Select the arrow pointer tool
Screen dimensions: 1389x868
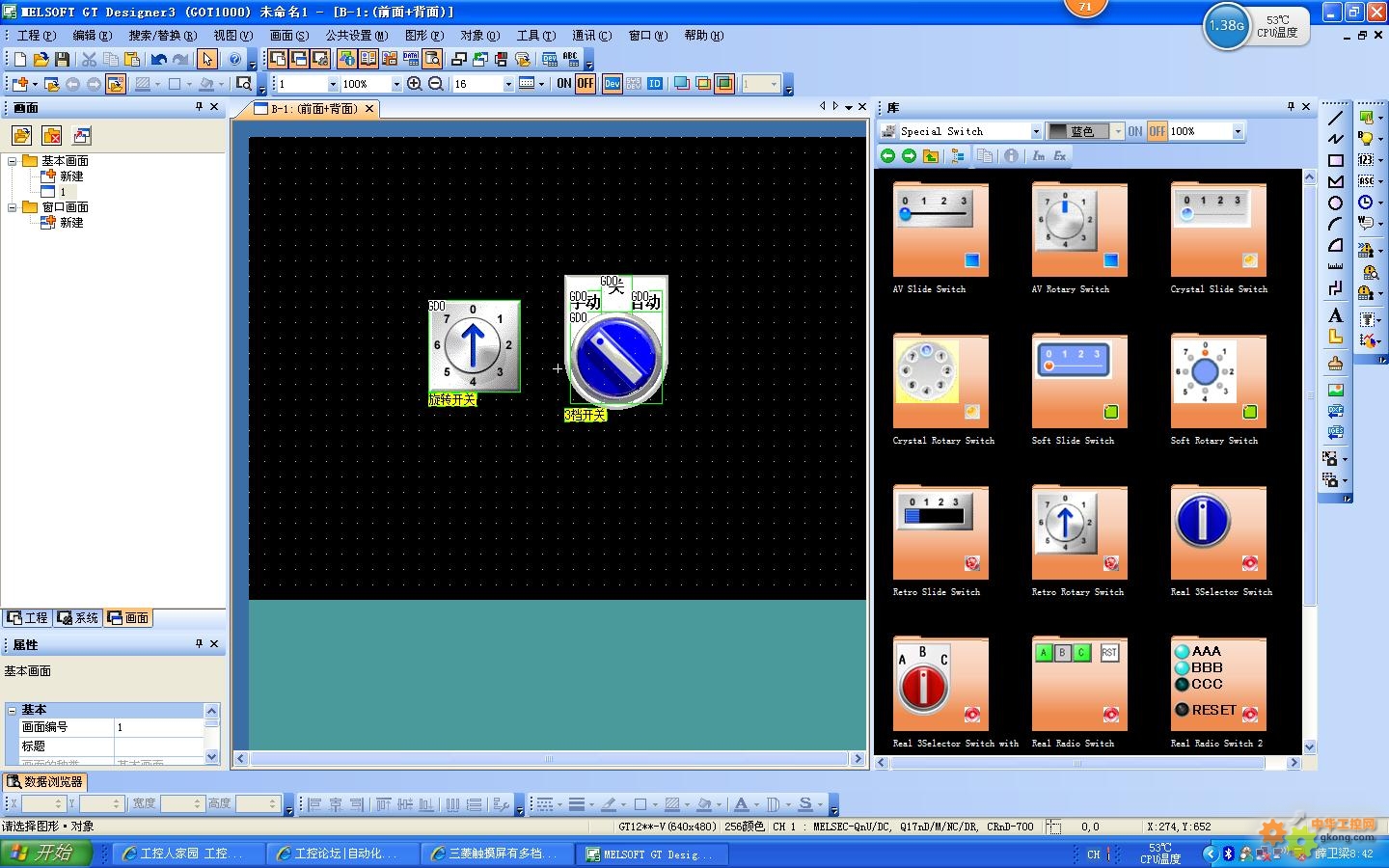coord(206,60)
